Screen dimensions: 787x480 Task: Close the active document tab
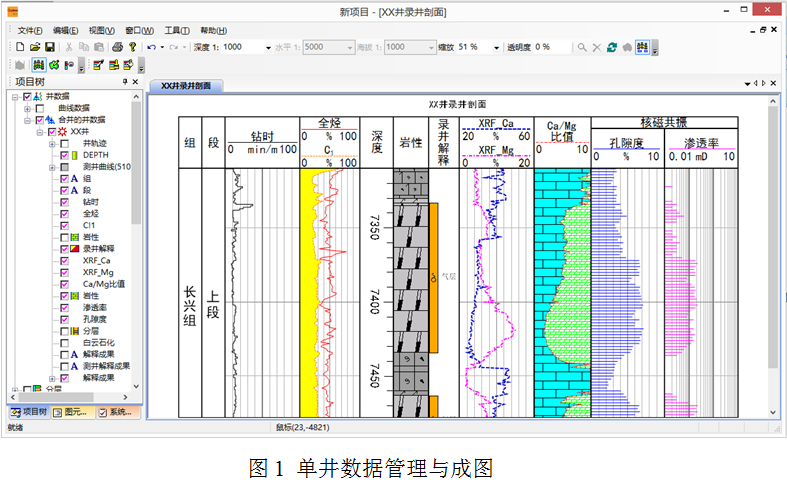click(x=773, y=83)
